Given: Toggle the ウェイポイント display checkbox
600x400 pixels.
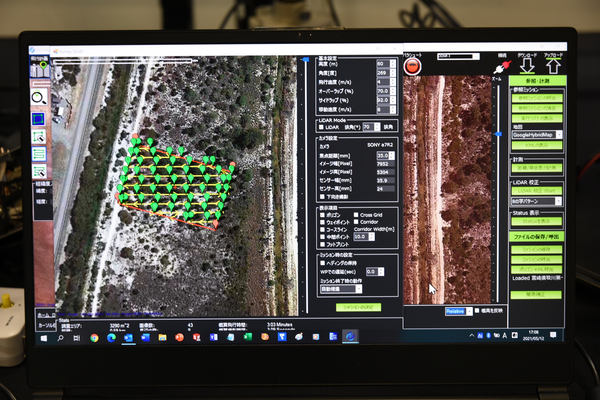Looking at the screenshot, I should coord(322,222).
